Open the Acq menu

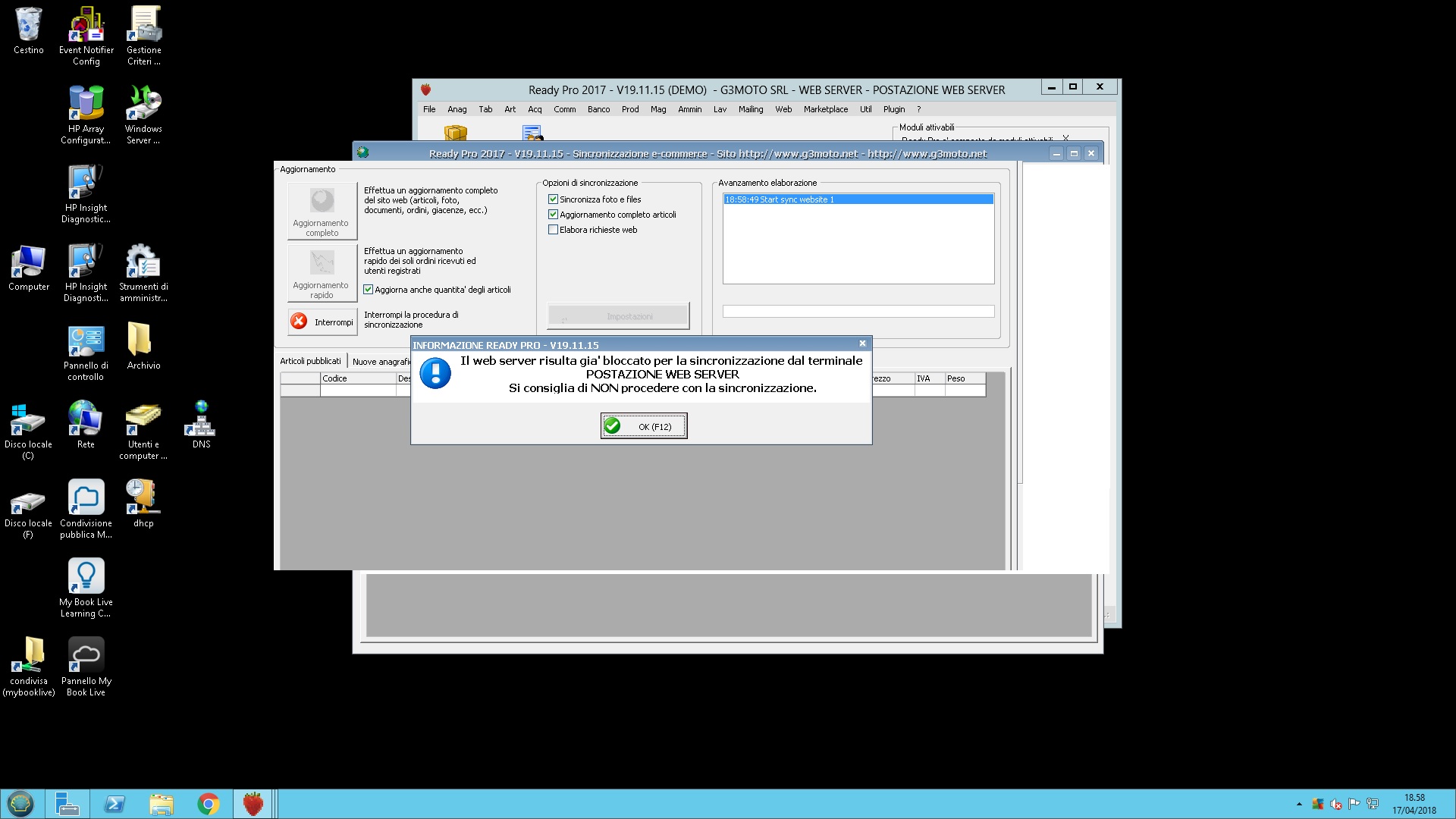pyautogui.click(x=535, y=109)
